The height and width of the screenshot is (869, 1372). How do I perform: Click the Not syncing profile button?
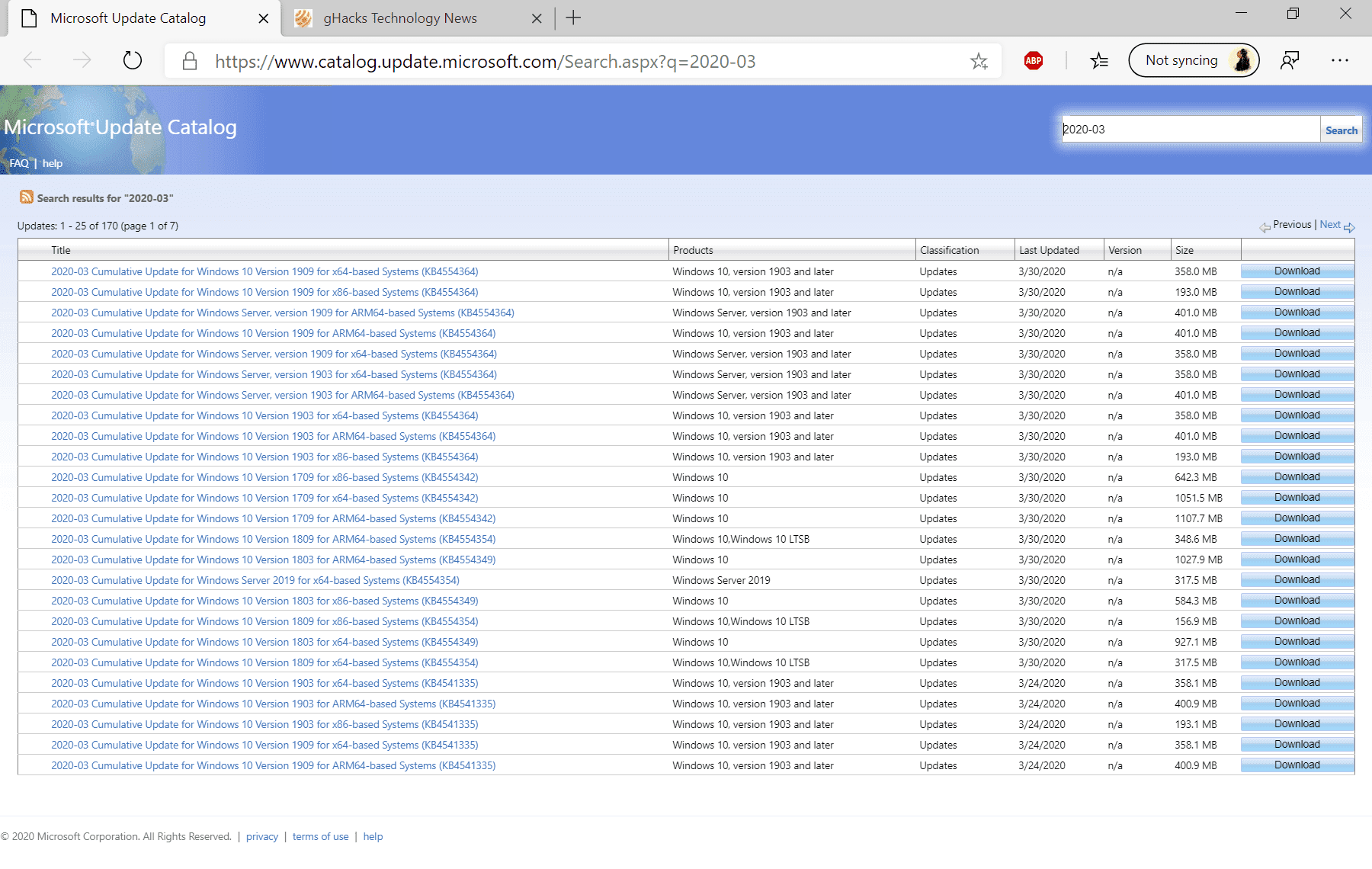[x=1194, y=60]
